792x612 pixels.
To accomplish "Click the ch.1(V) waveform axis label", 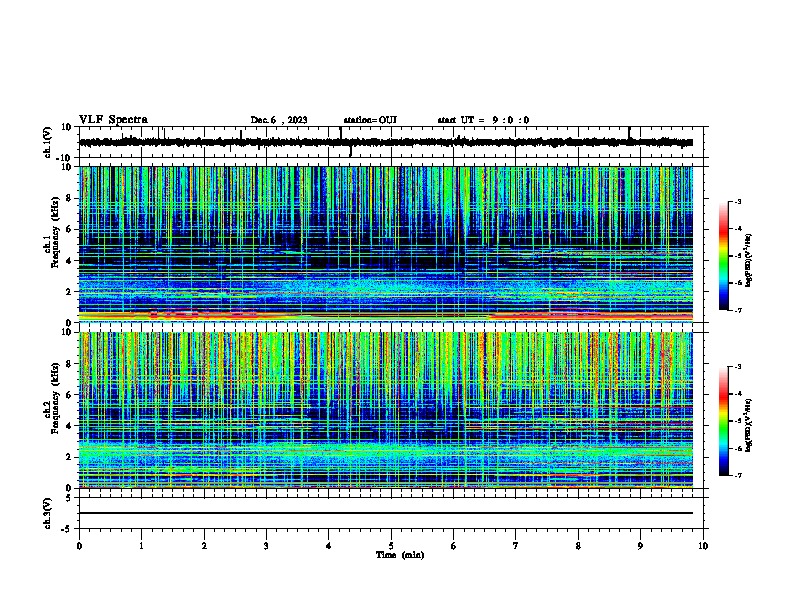I will coord(48,142).
